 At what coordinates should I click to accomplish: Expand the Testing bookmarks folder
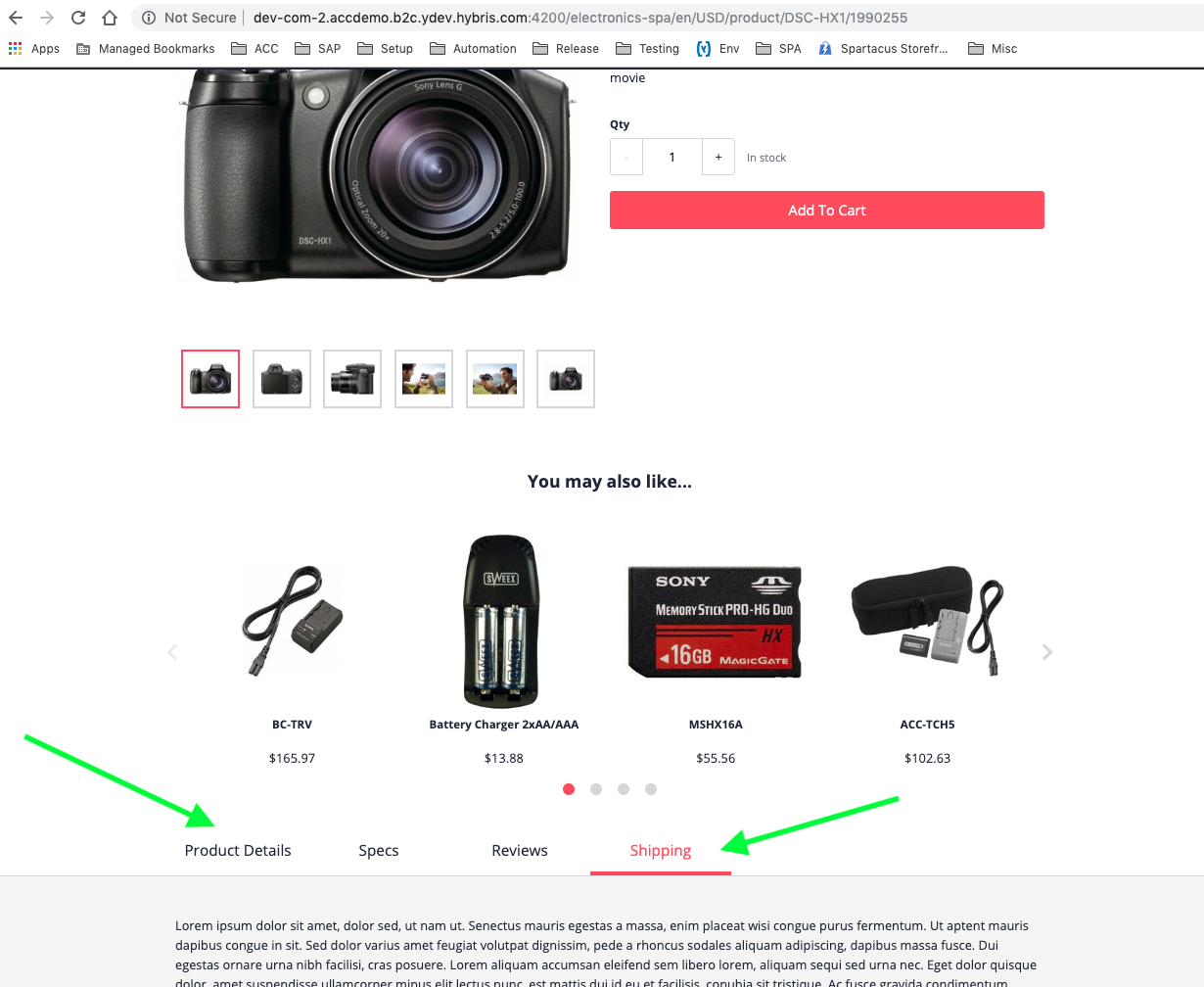coord(647,48)
